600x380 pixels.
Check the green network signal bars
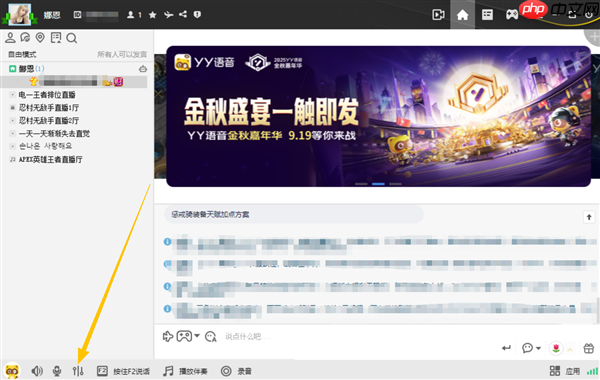click(x=592, y=371)
